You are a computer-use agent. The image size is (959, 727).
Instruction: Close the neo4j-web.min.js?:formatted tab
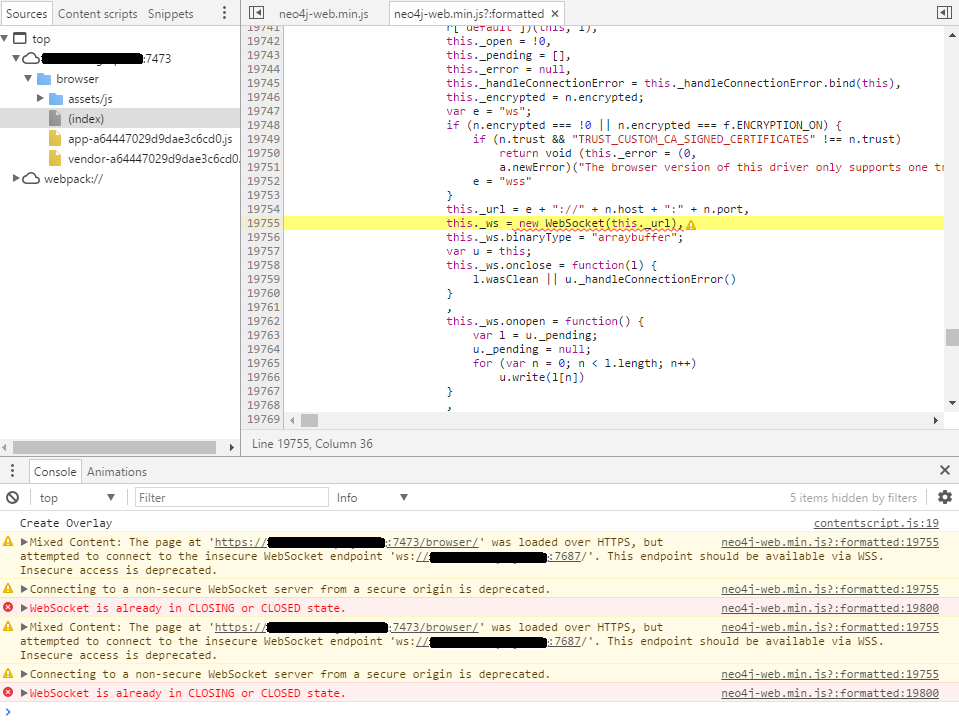[555, 13]
